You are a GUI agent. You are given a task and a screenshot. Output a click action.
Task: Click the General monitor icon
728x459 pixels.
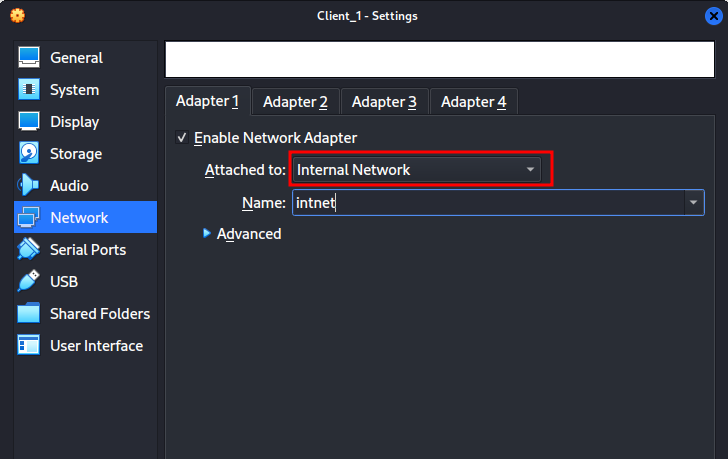point(29,58)
